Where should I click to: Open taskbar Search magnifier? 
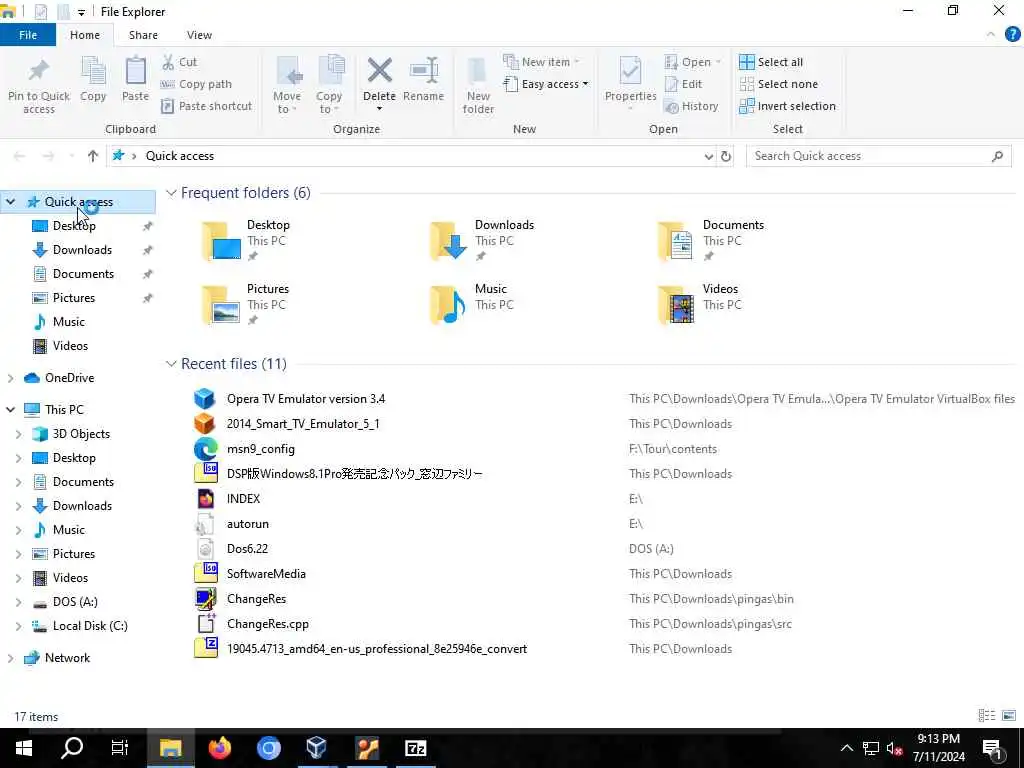[72, 748]
